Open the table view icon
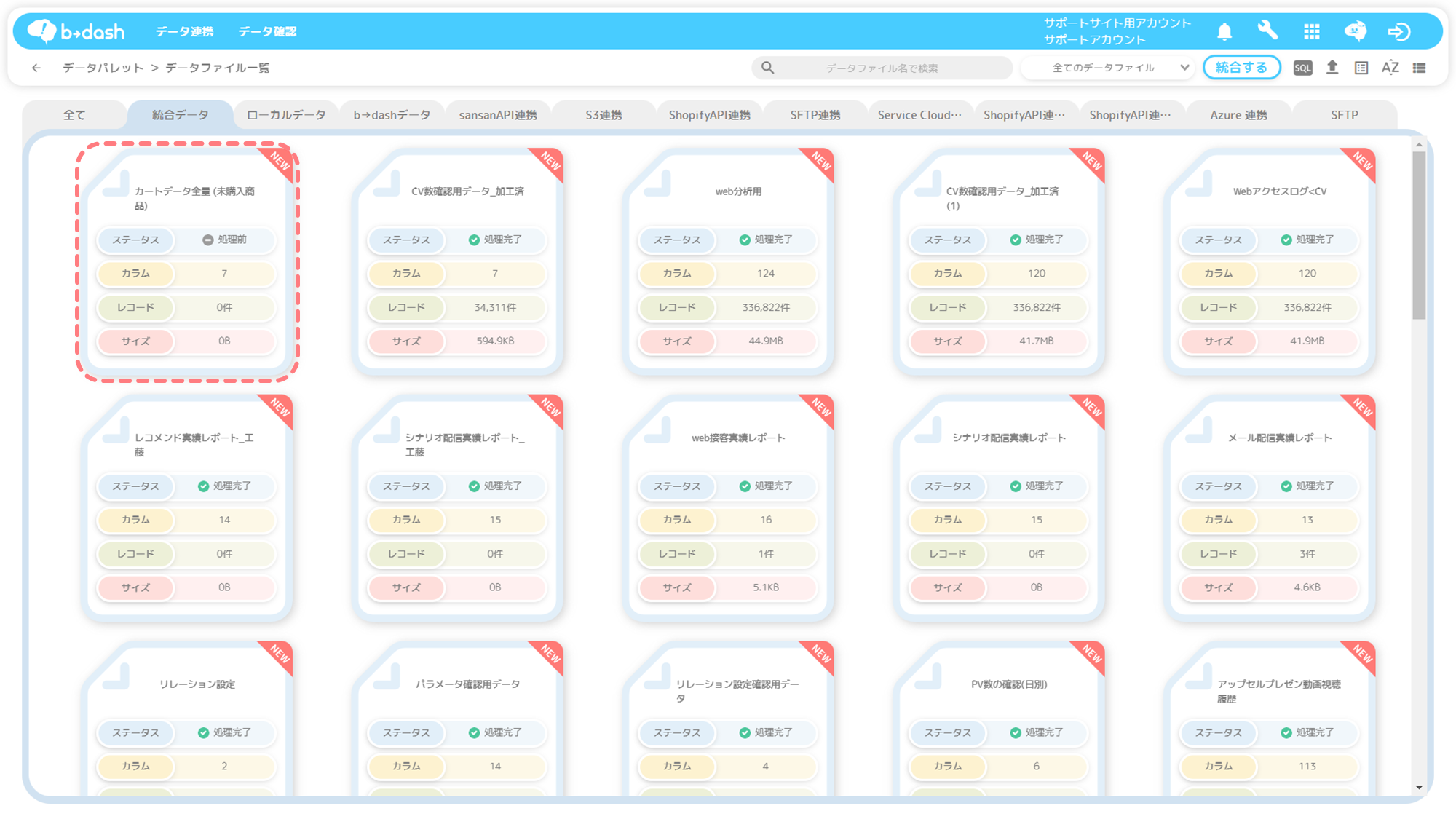1456x819 pixels. click(x=1361, y=68)
